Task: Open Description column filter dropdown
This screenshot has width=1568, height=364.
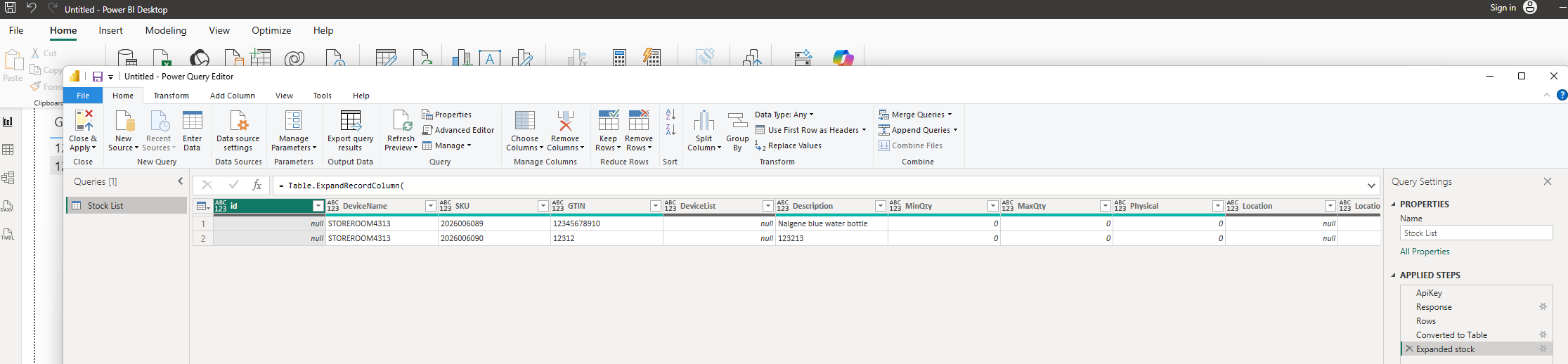Action: tap(880, 206)
